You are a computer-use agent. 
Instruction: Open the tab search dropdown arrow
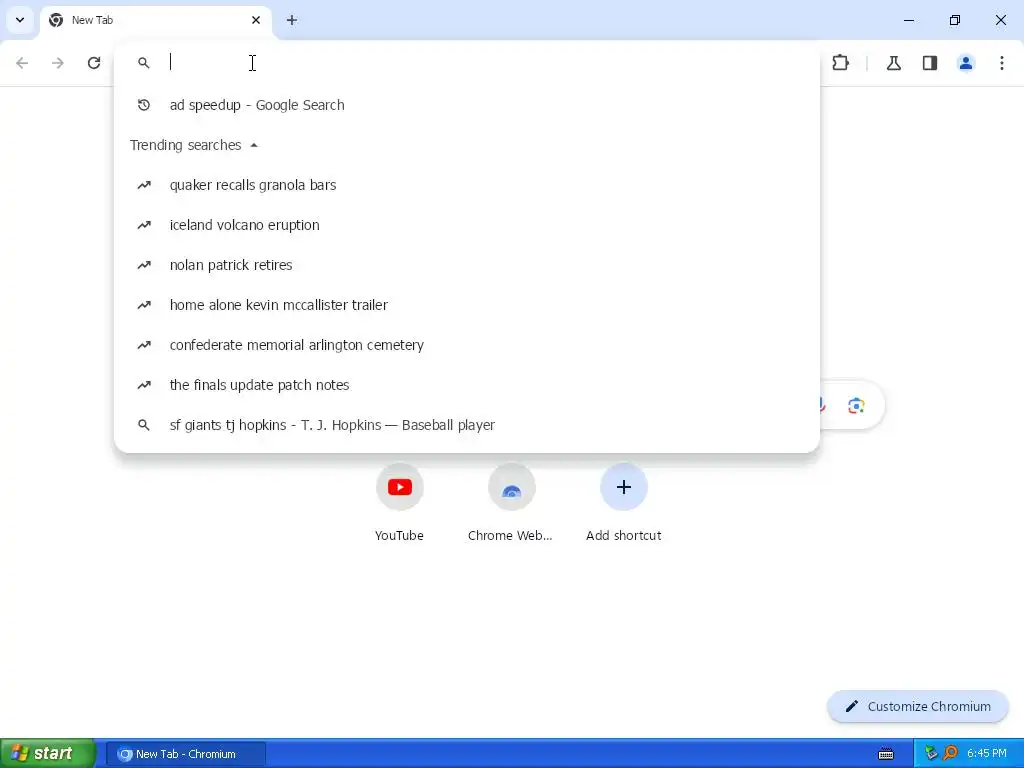(20, 20)
